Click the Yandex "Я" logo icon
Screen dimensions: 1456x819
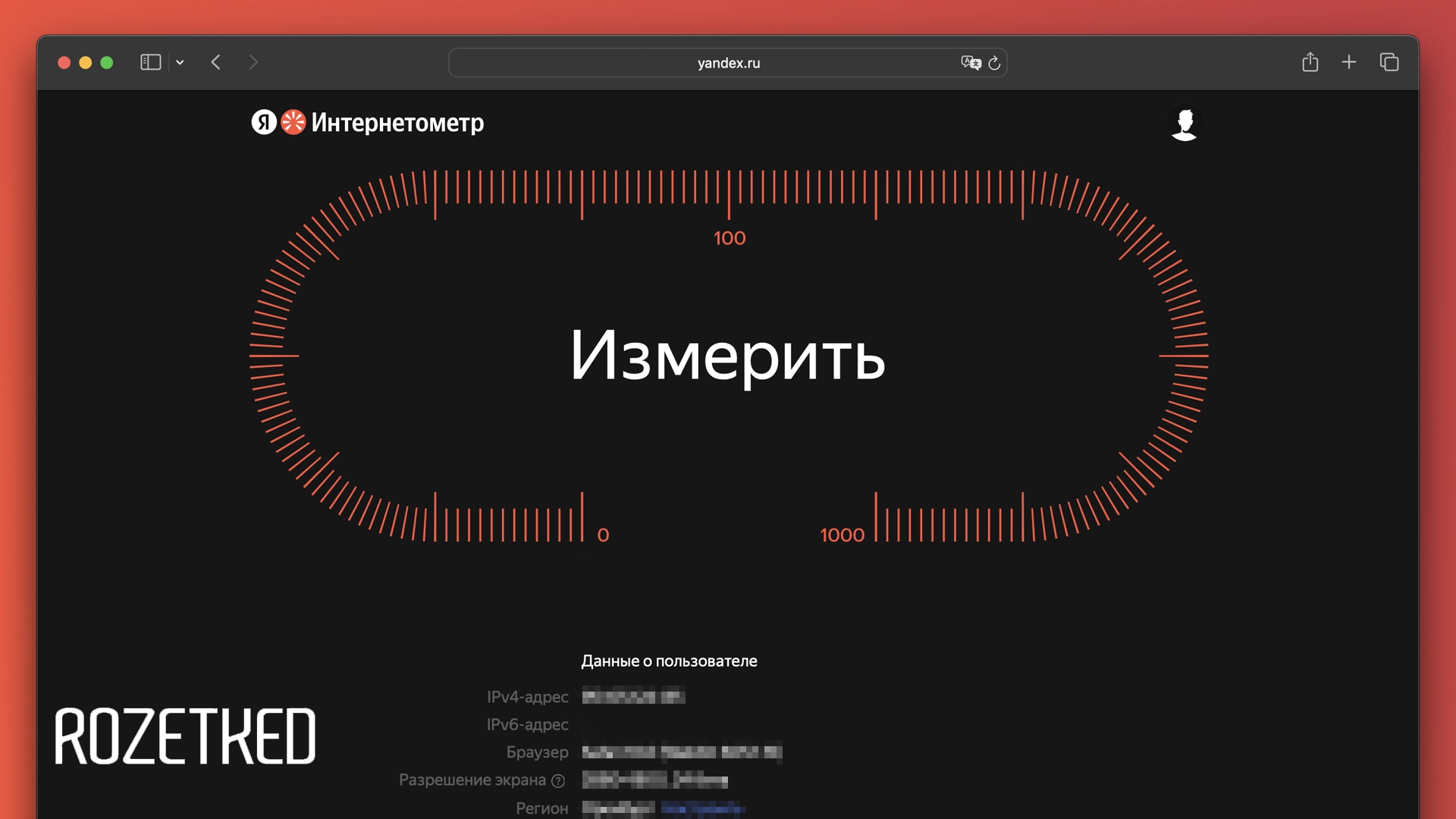[x=262, y=123]
